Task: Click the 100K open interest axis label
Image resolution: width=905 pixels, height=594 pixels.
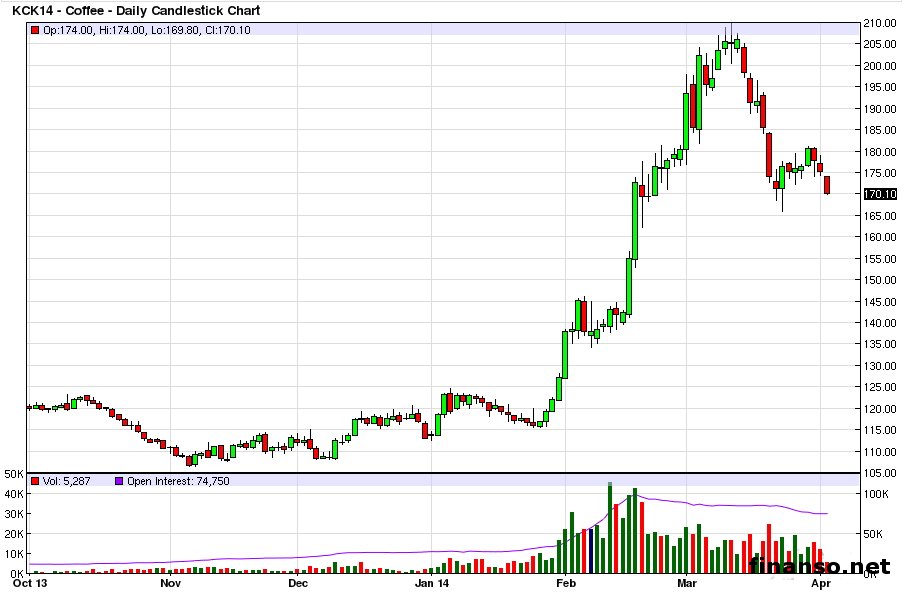Action: [878, 495]
